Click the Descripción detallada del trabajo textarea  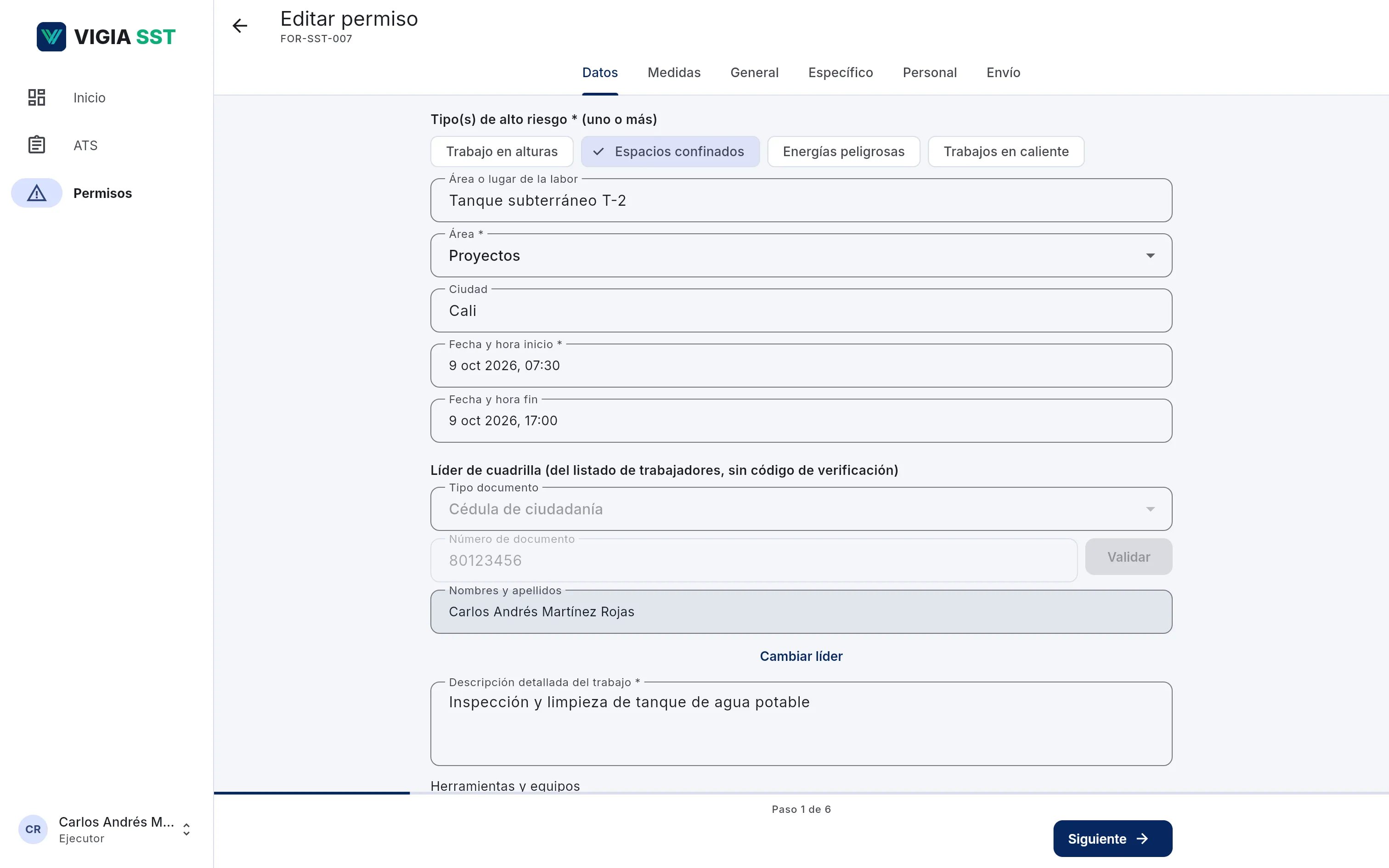point(801,724)
